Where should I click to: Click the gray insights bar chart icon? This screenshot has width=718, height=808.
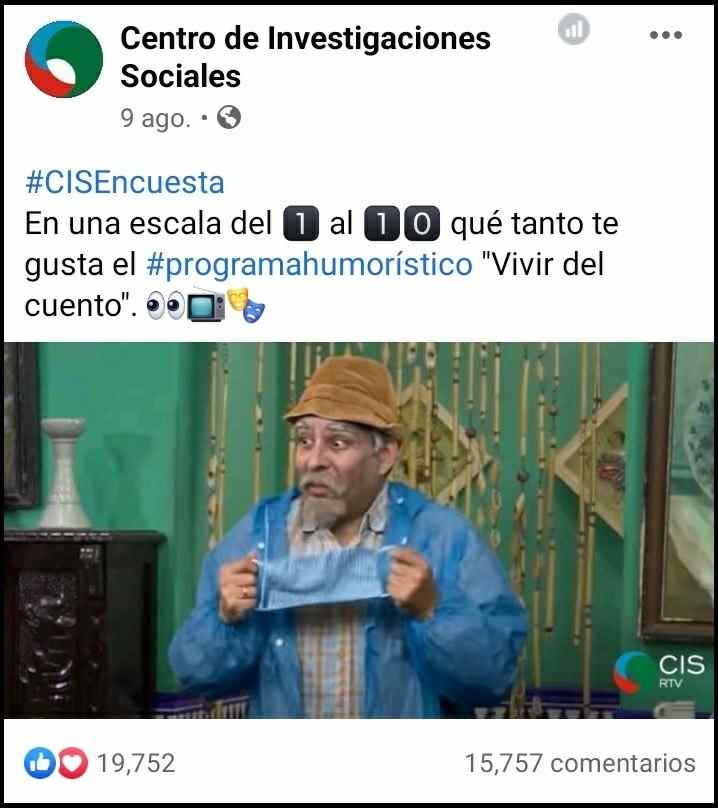[574, 29]
